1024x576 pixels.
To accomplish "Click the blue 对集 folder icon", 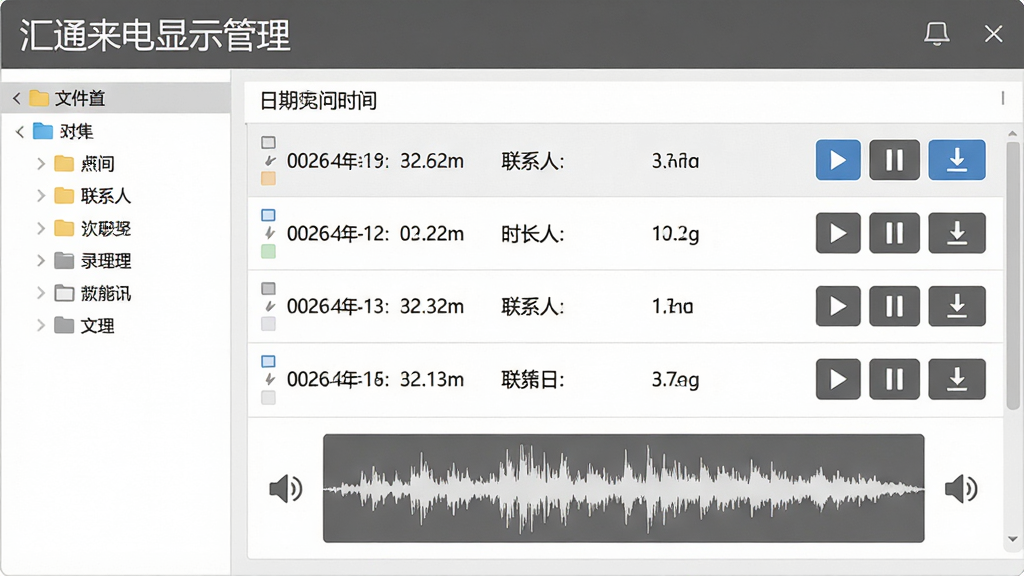I will coord(43,131).
